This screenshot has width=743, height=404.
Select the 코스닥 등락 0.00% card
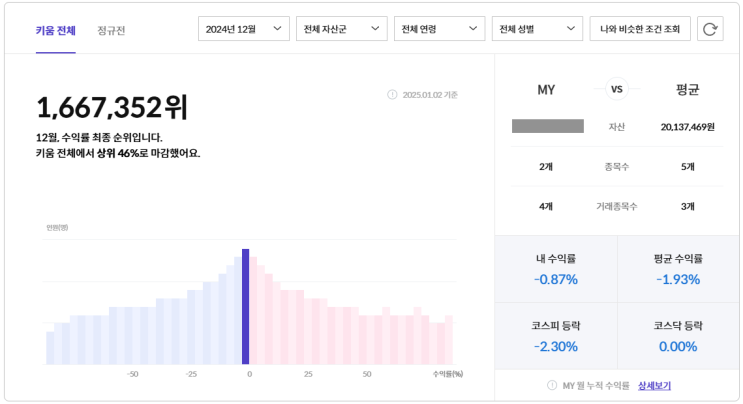coord(679,336)
